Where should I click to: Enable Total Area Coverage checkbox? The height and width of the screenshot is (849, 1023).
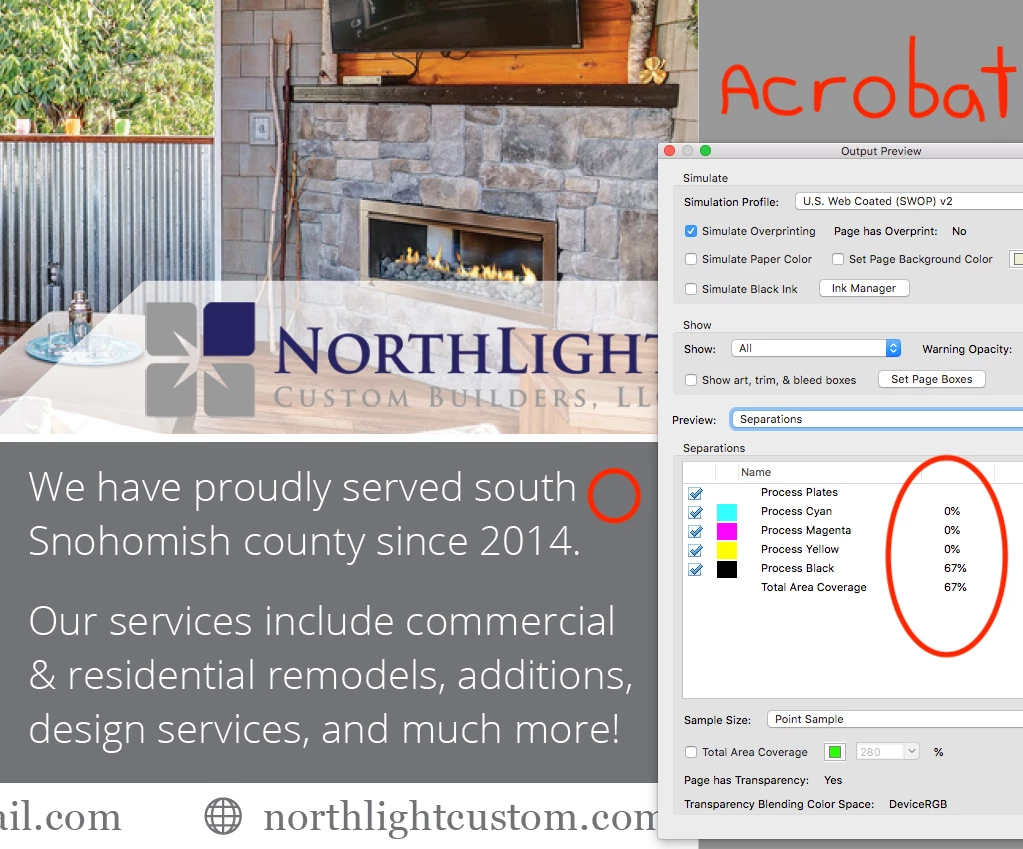coord(691,752)
